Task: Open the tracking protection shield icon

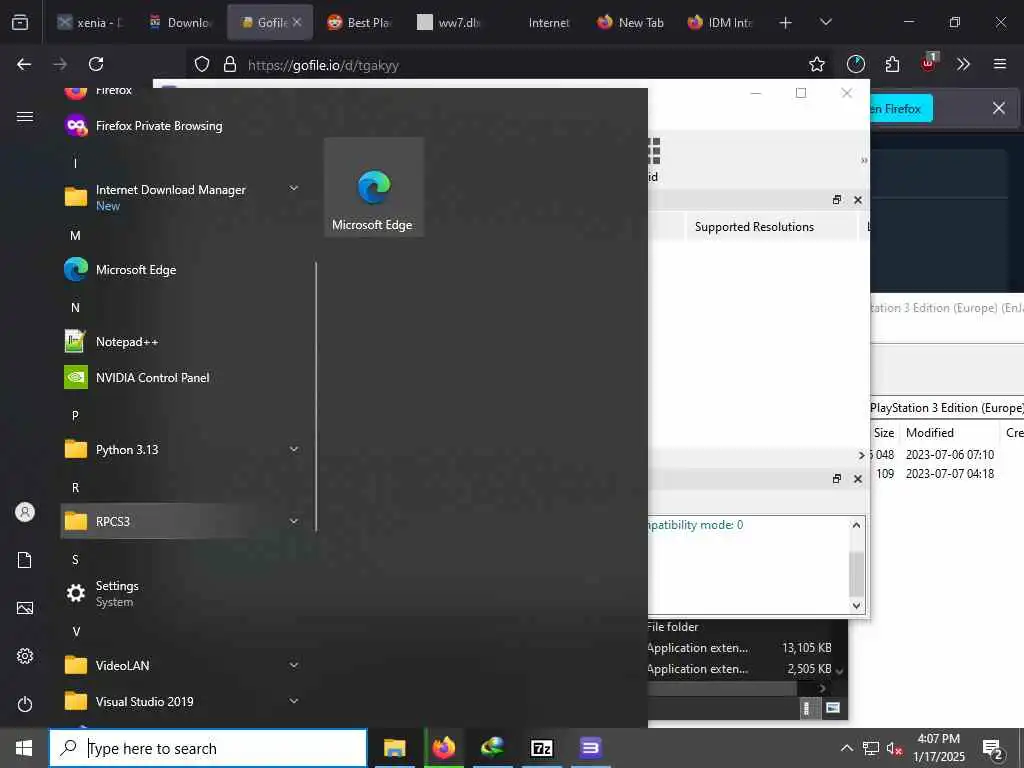Action: click(202, 64)
